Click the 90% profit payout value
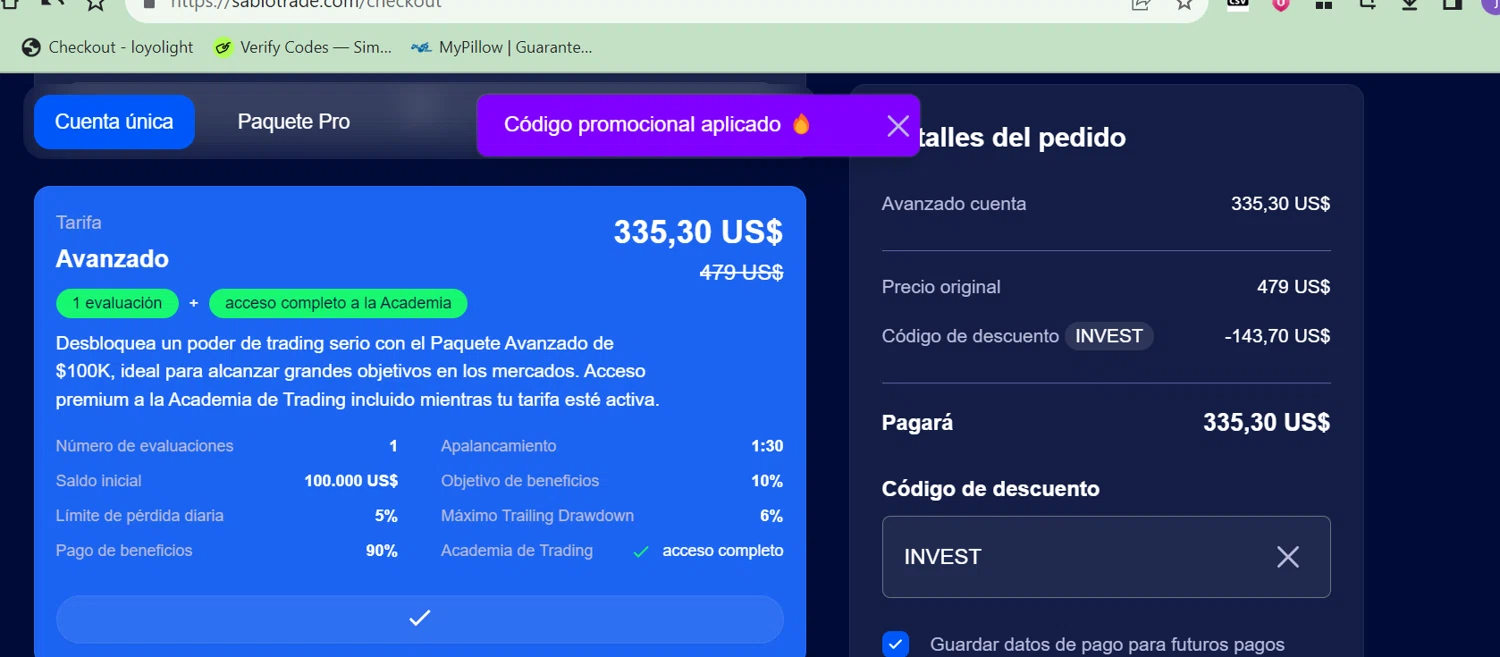Screen dimensions: 1500x657 382,551
